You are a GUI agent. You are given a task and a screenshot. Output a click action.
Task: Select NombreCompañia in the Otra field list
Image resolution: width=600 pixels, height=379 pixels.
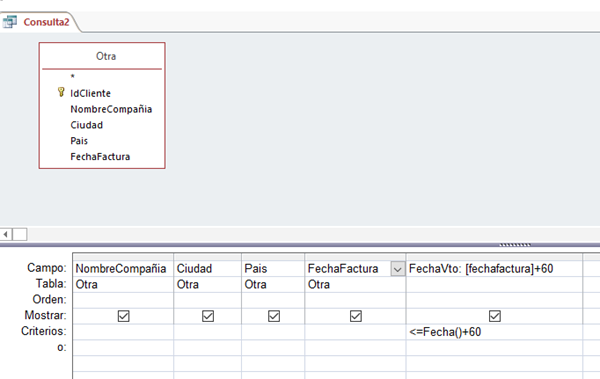pyautogui.click(x=111, y=109)
